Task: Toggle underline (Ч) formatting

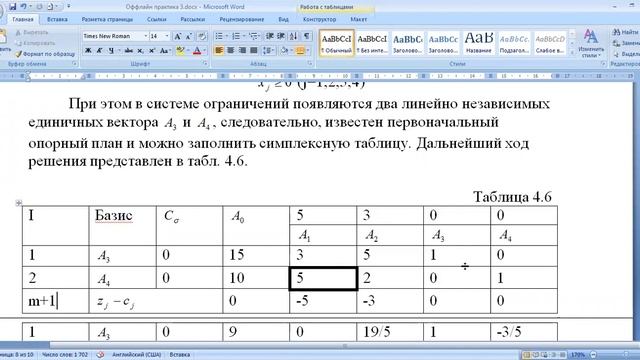Action: tap(111, 51)
